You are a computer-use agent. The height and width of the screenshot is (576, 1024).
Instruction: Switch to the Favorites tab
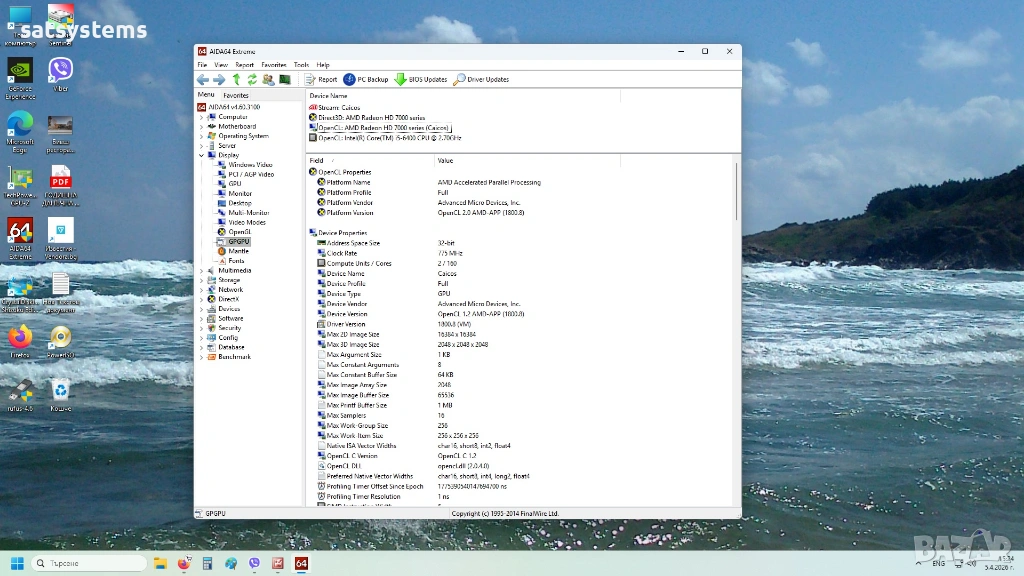pyautogui.click(x=236, y=95)
